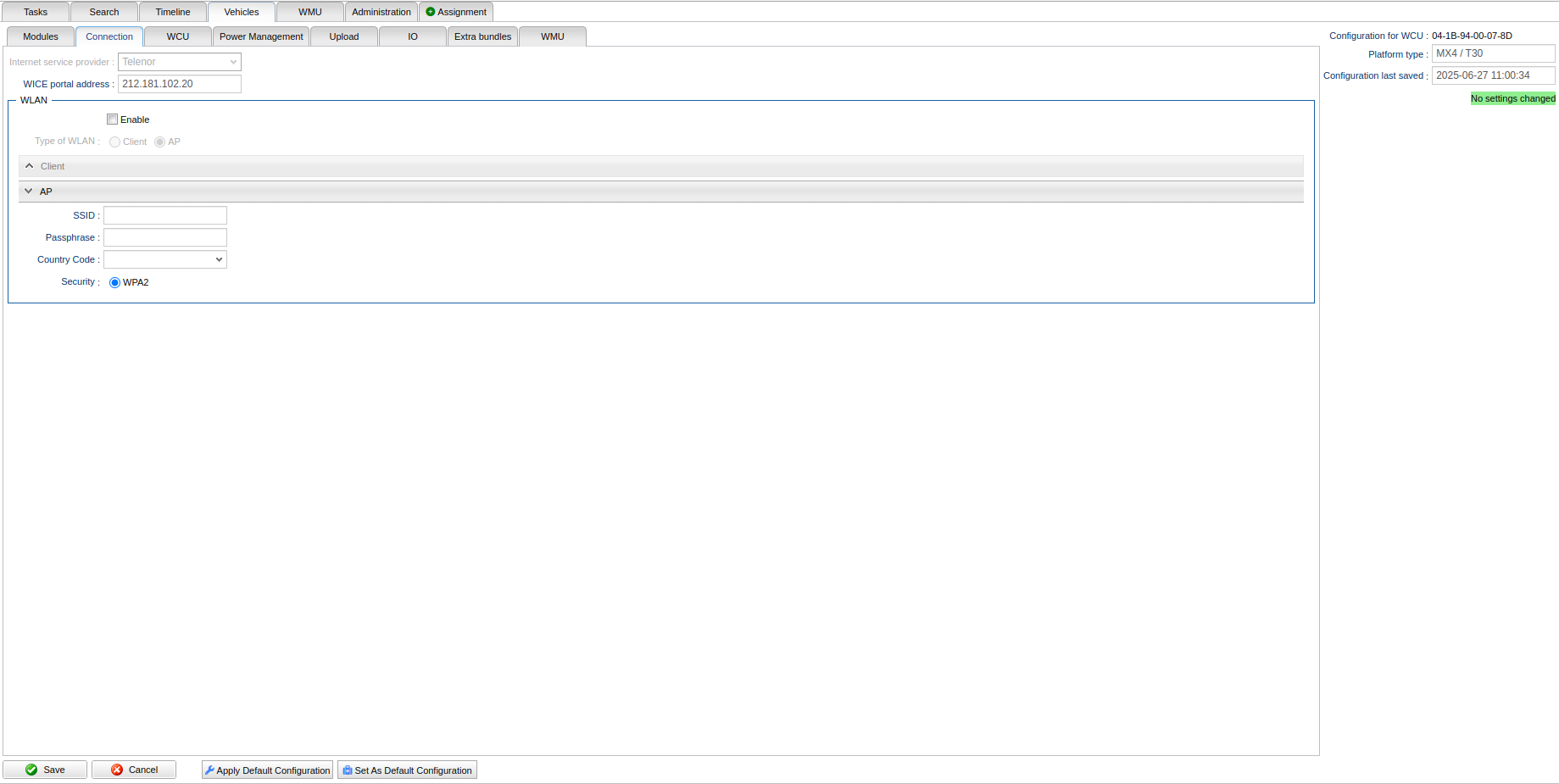Choose WPA2 security radio button

point(115,283)
